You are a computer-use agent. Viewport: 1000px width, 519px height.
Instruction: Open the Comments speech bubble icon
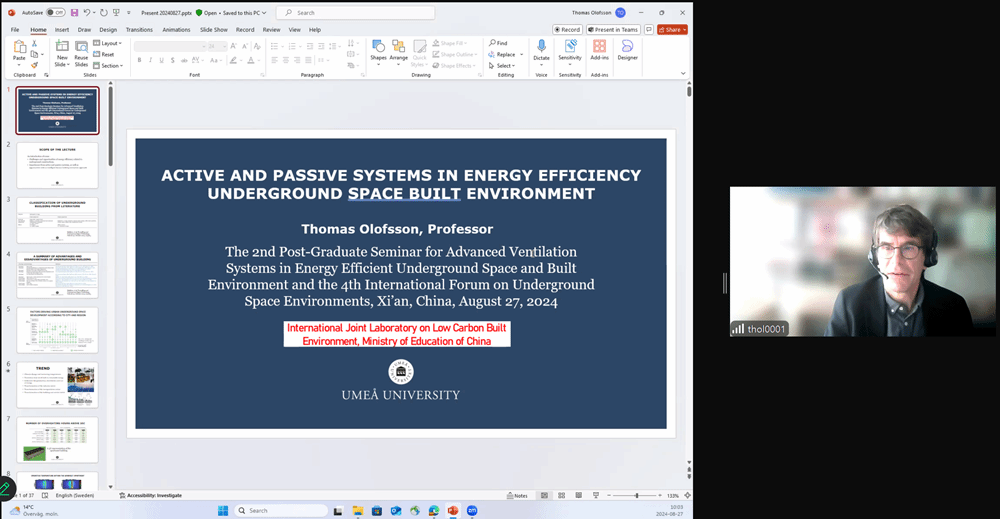click(x=649, y=29)
